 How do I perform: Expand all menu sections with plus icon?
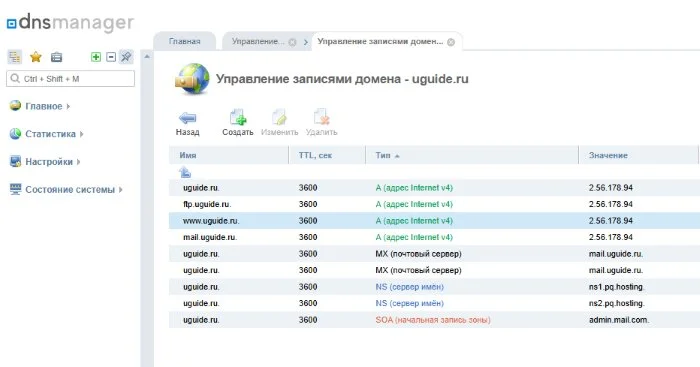(x=96, y=57)
